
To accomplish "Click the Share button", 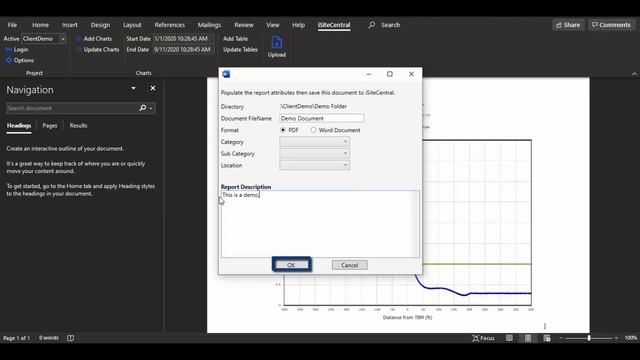I will [568, 25].
